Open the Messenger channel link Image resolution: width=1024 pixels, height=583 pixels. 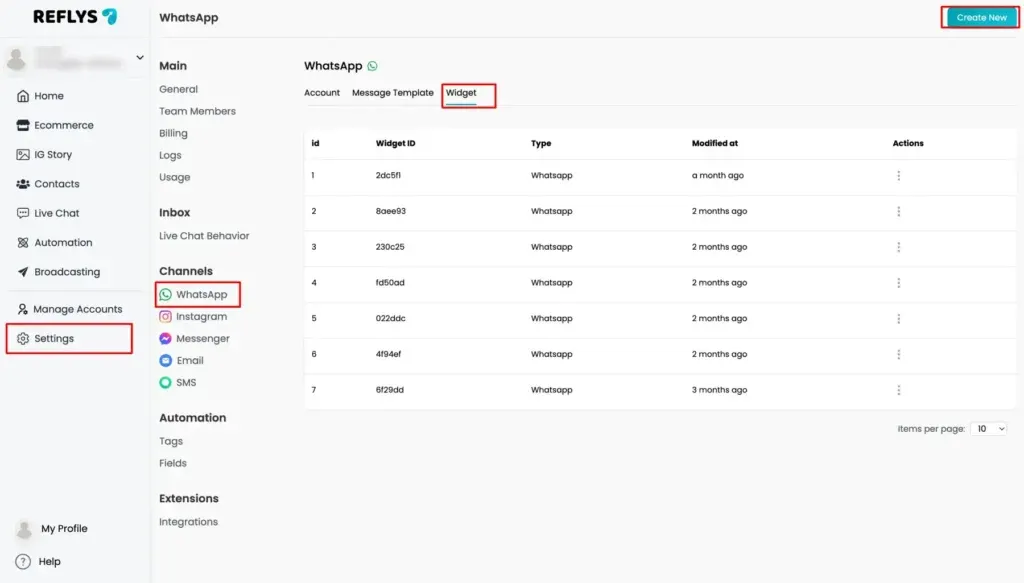[x=202, y=339]
